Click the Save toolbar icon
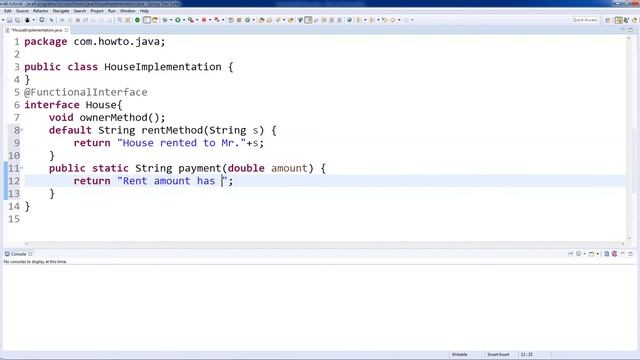Viewport: 640px width, 360px height. (9, 20)
